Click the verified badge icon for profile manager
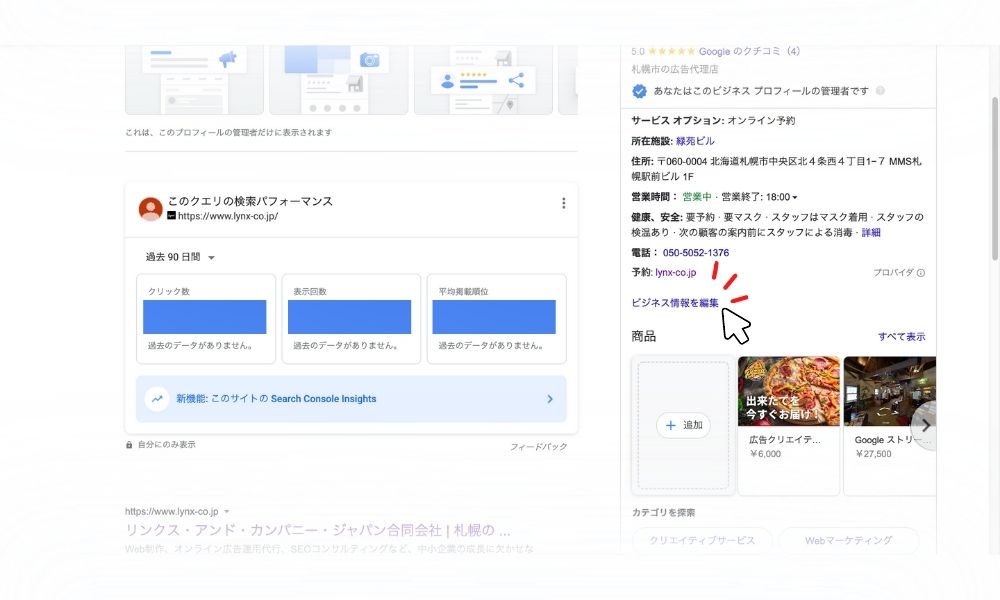The image size is (1000, 600). click(638, 91)
